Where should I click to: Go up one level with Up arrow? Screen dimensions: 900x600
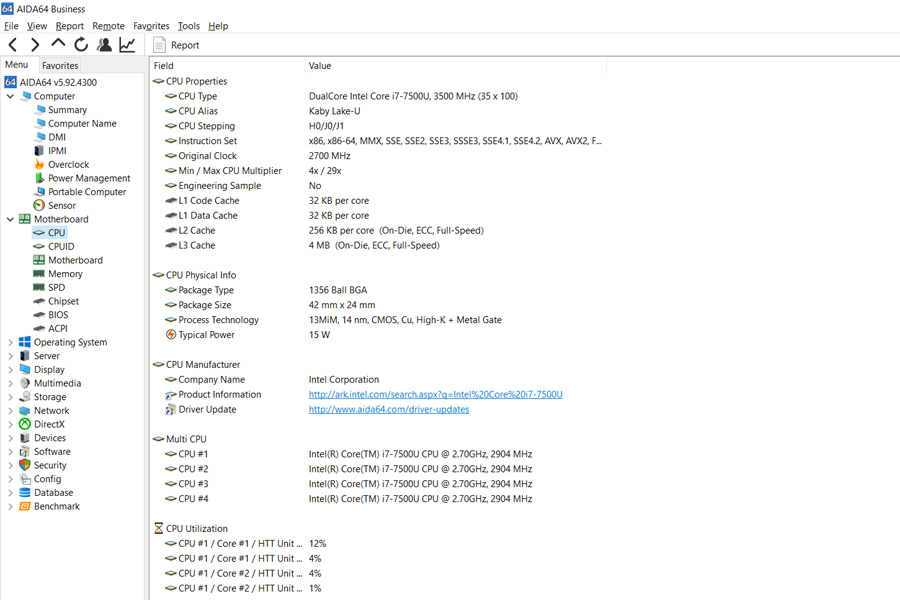click(58, 44)
